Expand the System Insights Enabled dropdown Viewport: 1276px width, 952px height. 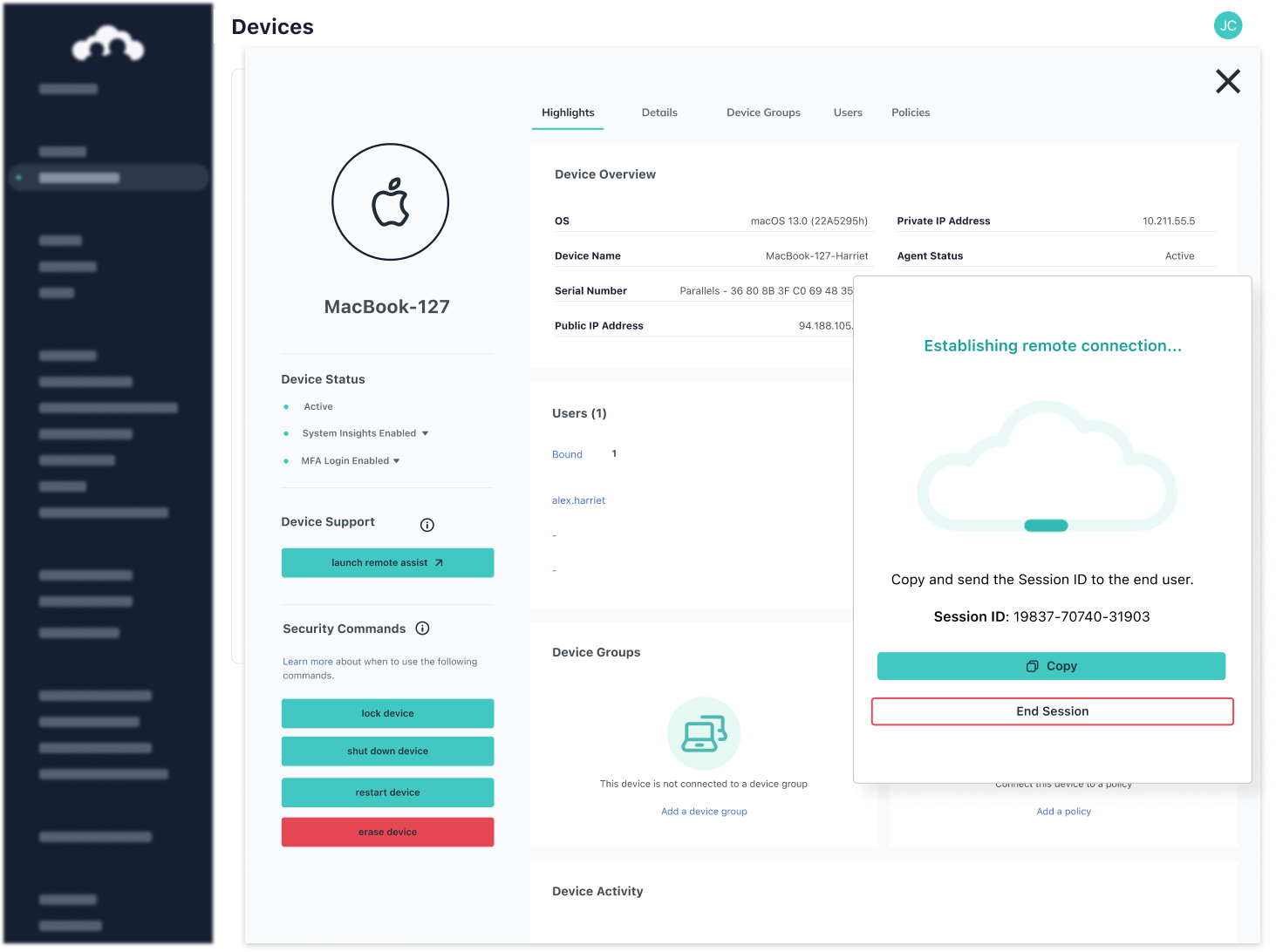(x=426, y=432)
